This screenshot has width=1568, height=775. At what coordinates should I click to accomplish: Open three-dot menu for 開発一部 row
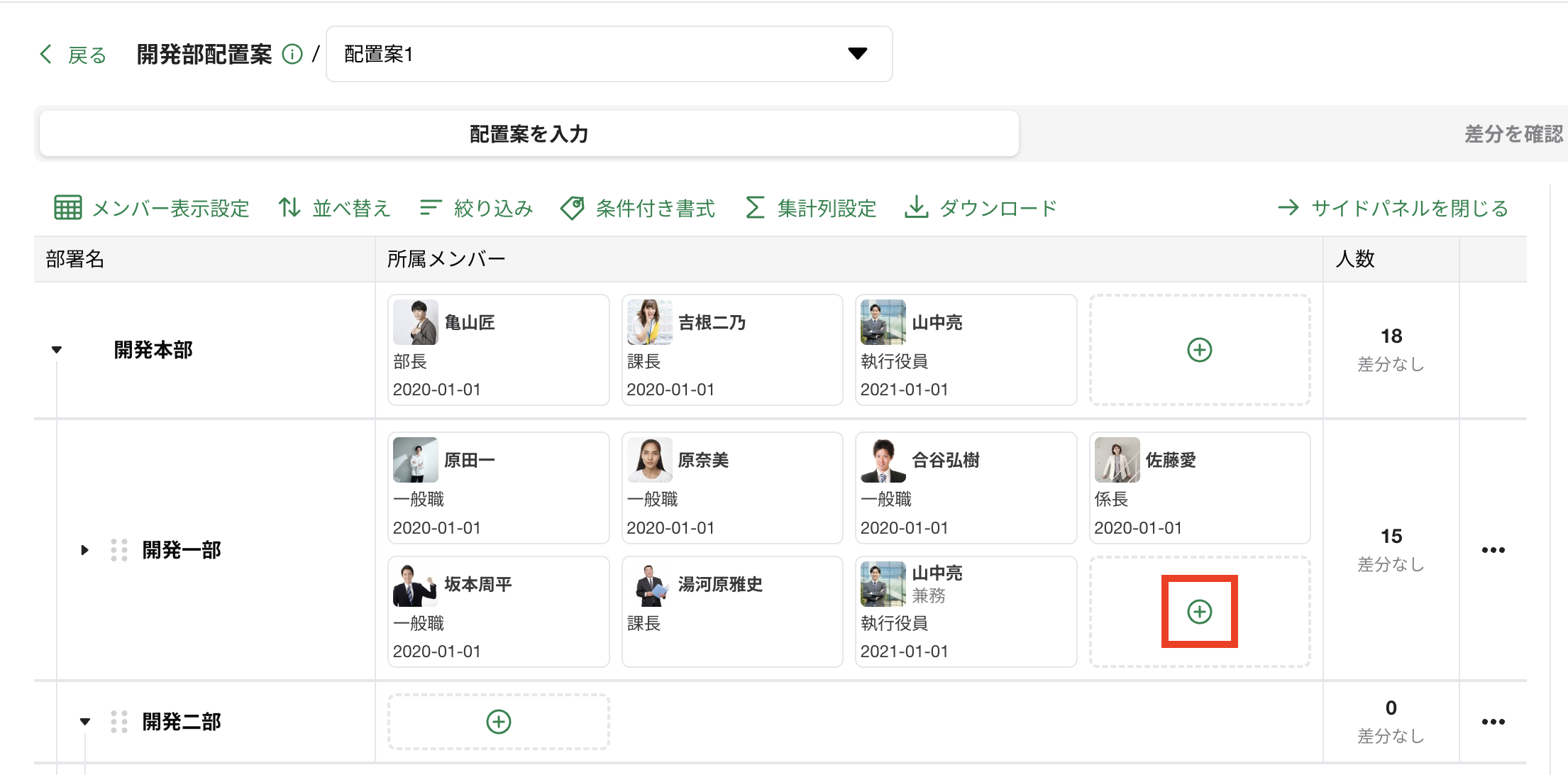pyautogui.click(x=1493, y=550)
